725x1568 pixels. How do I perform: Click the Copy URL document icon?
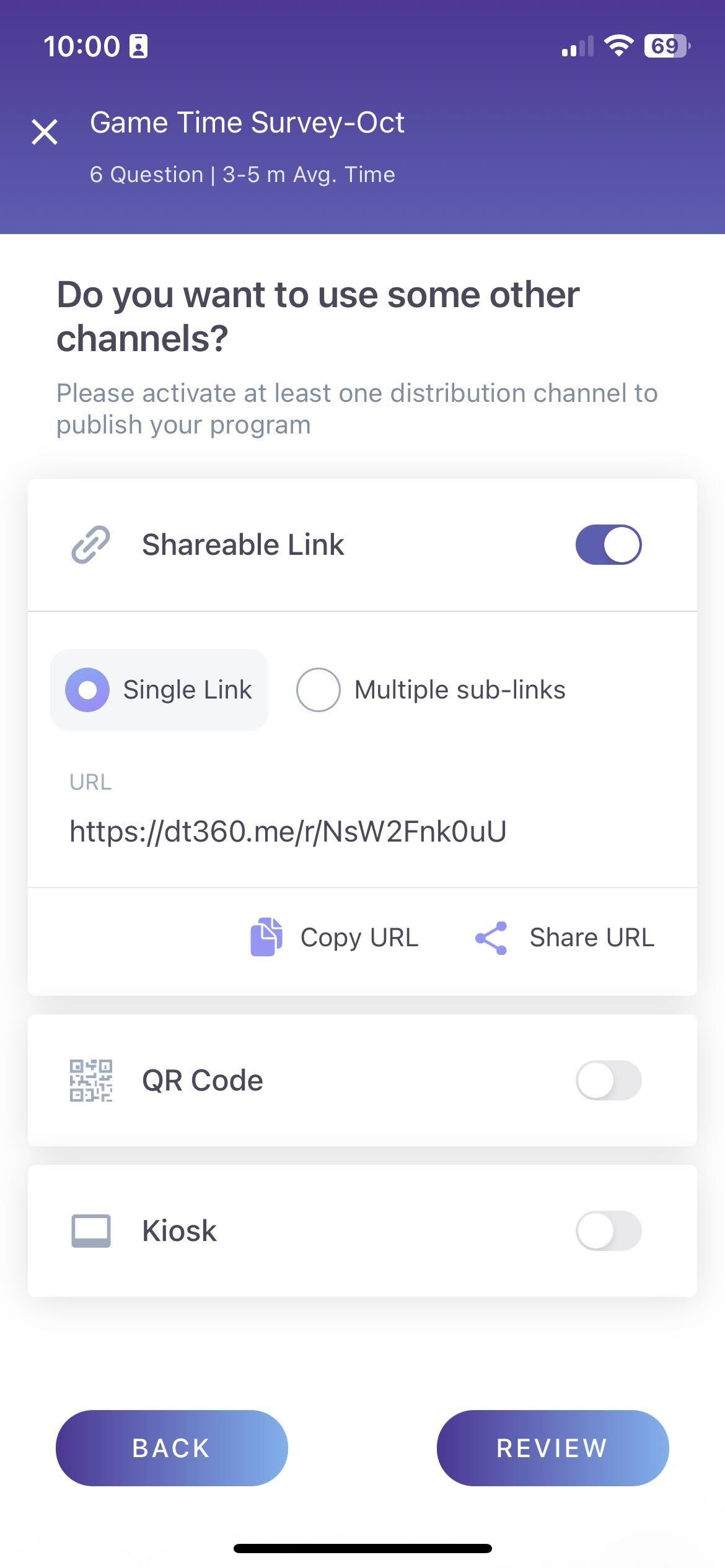click(x=266, y=937)
